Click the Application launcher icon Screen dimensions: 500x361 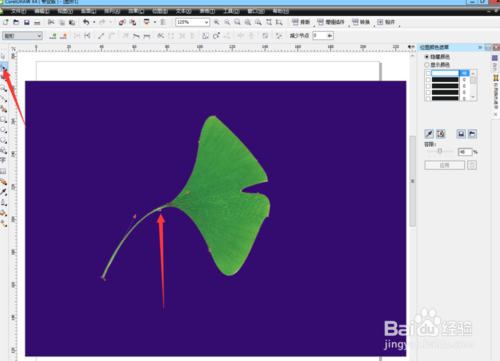pos(146,22)
